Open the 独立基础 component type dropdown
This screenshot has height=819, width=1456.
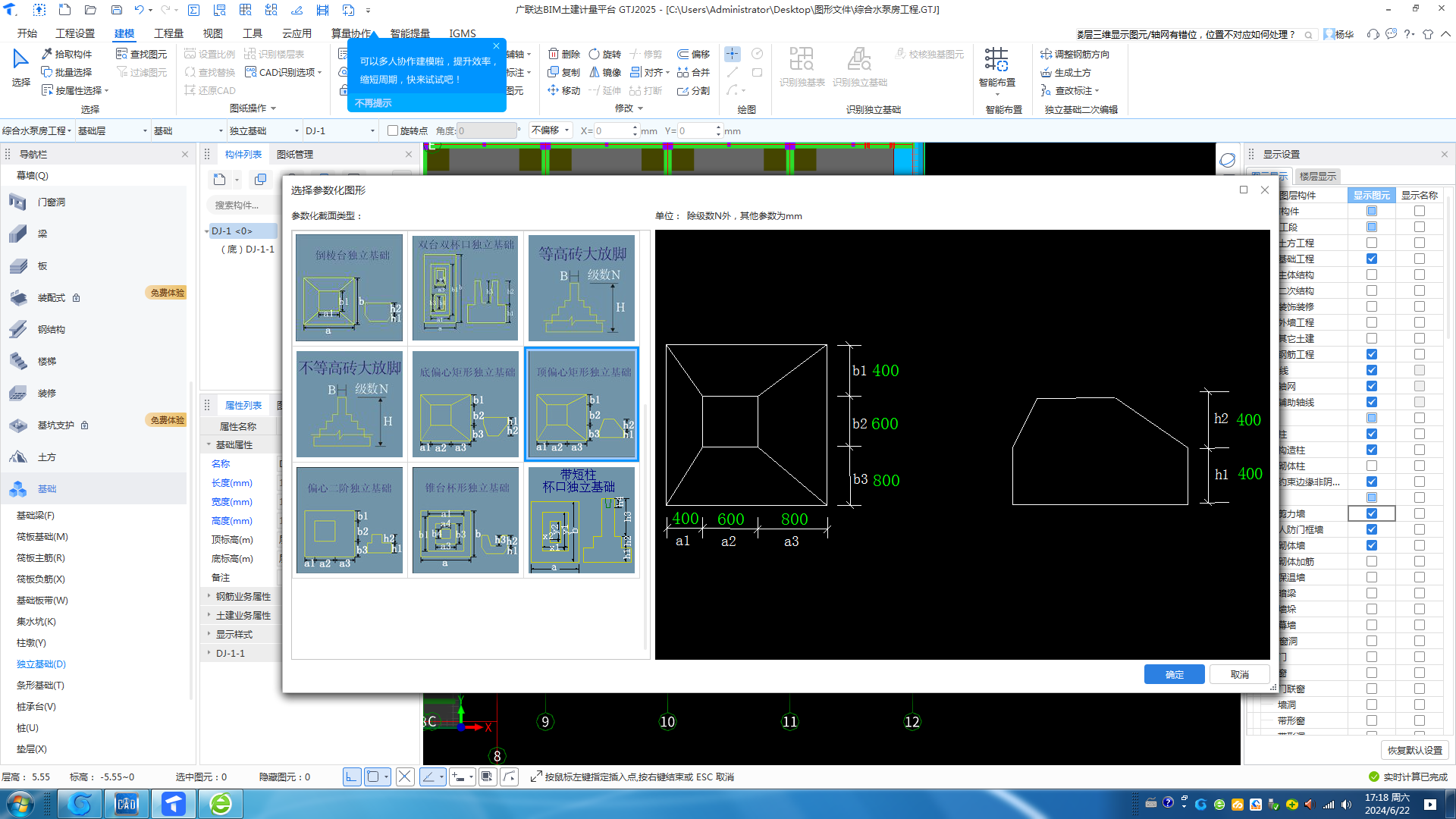(264, 130)
